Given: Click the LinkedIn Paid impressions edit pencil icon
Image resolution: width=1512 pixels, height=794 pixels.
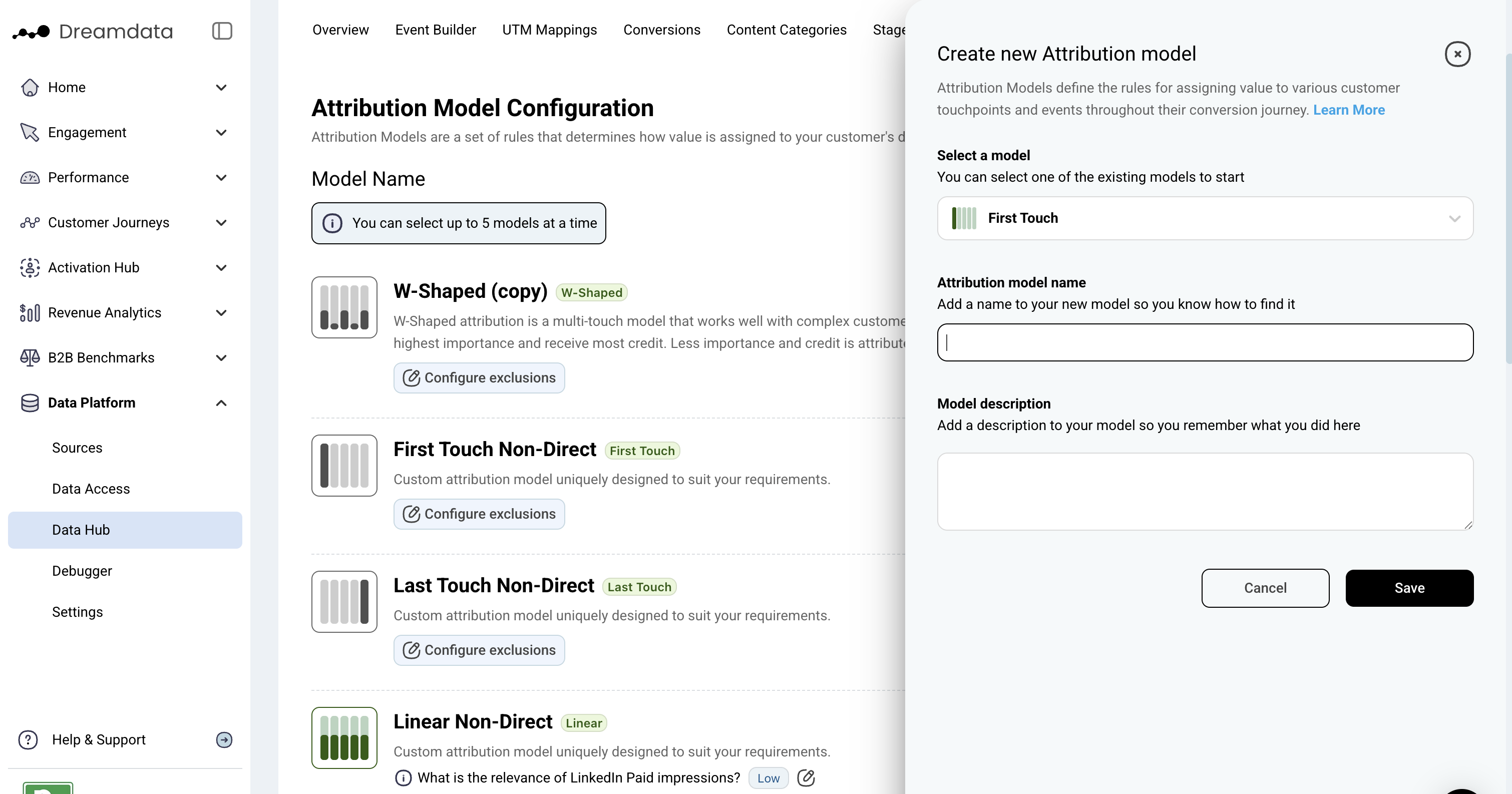Looking at the screenshot, I should click(805, 777).
